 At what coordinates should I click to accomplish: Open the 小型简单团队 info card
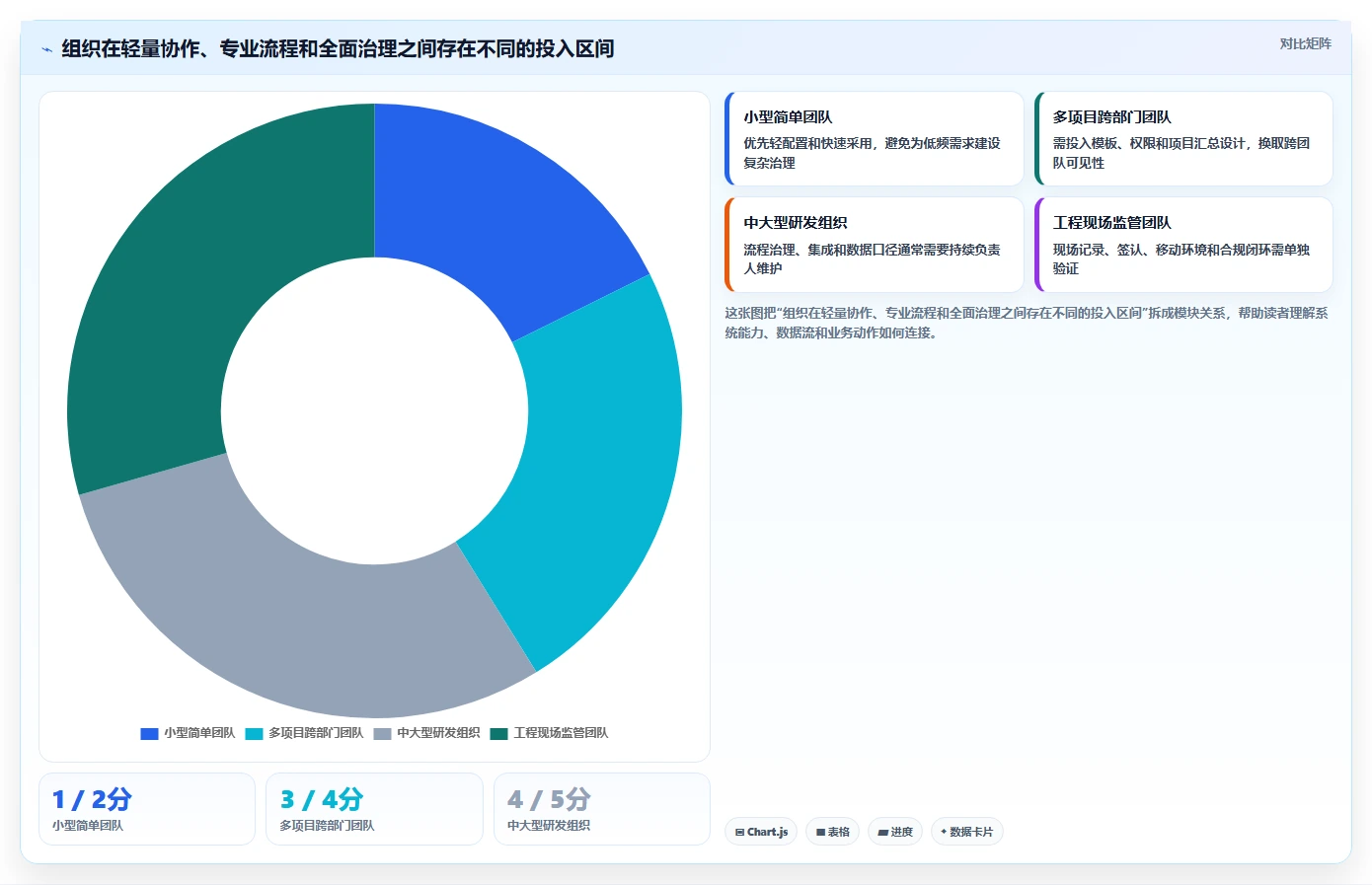pos(875,139)
